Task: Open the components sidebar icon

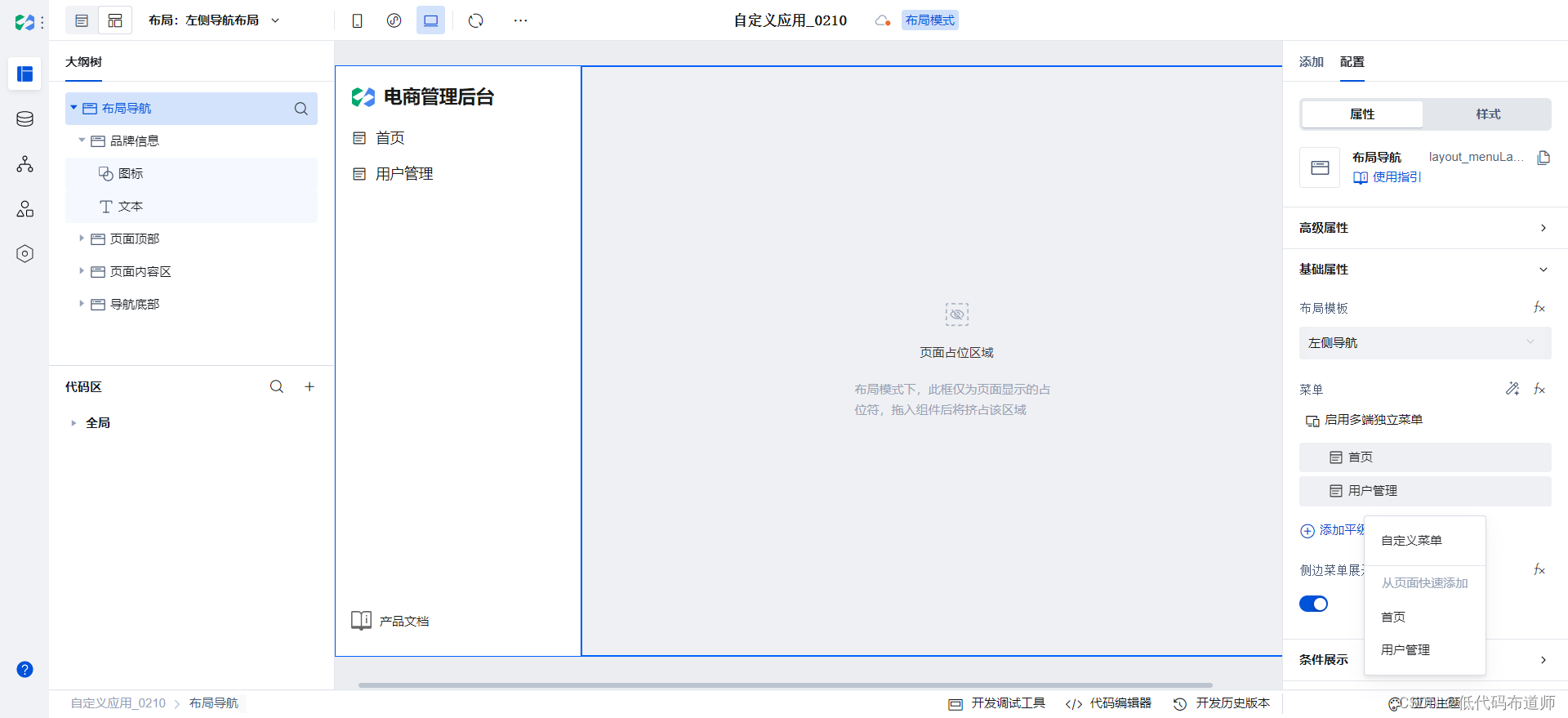Action: pyautogui.click(x=24, y=209)
